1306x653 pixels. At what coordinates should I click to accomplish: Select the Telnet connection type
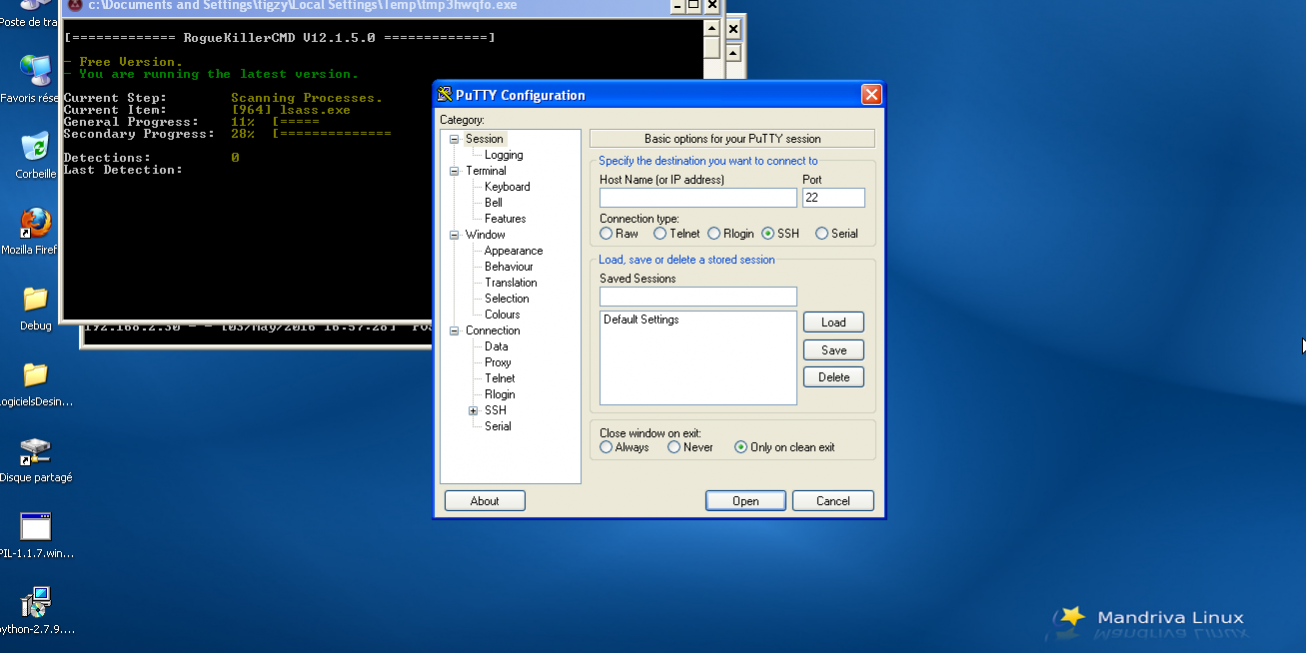point(660,234)
